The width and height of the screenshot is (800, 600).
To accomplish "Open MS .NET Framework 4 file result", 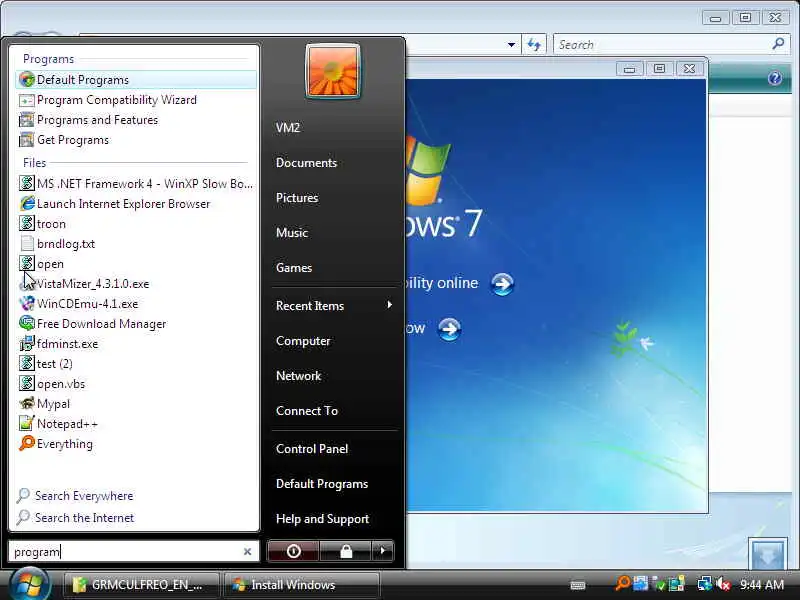I will point(136,184).
